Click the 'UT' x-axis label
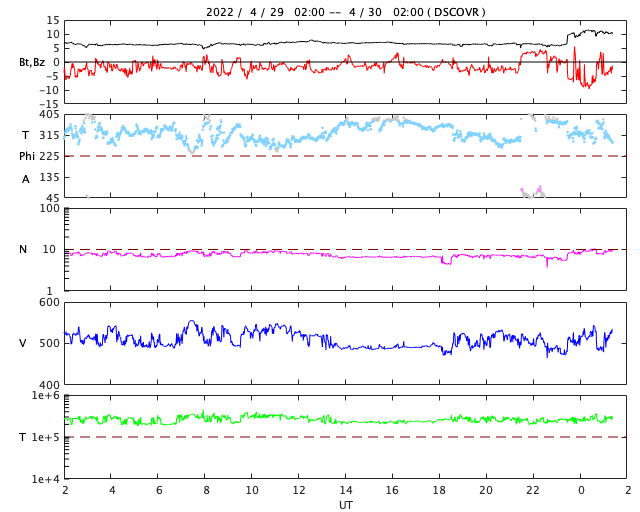640x512 pixels. (x=345, y=505)
